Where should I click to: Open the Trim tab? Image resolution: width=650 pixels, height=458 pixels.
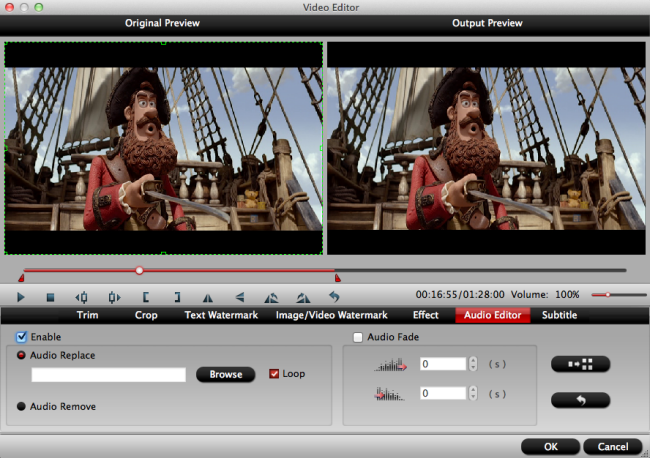87,315
